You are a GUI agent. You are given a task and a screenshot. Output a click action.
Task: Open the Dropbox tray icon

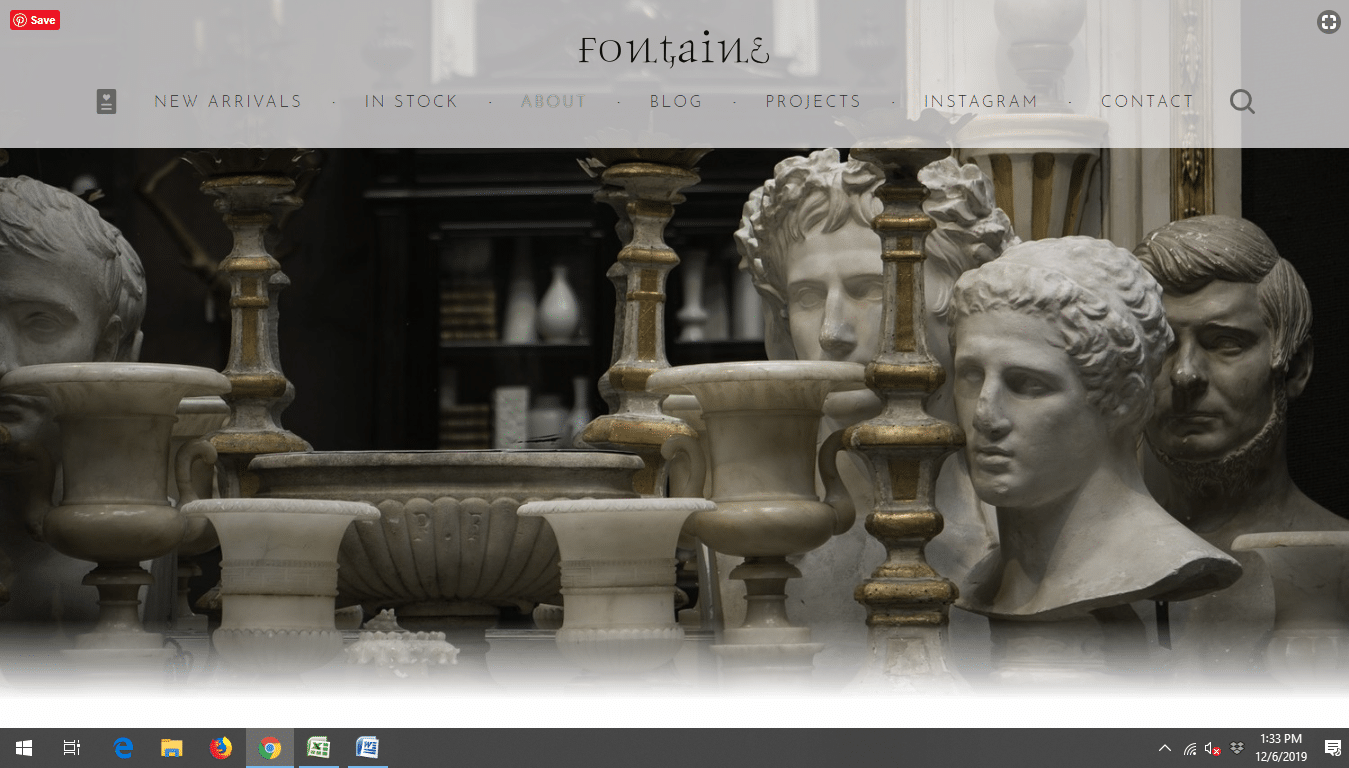pyautogui.click(x=1237, y=748)
